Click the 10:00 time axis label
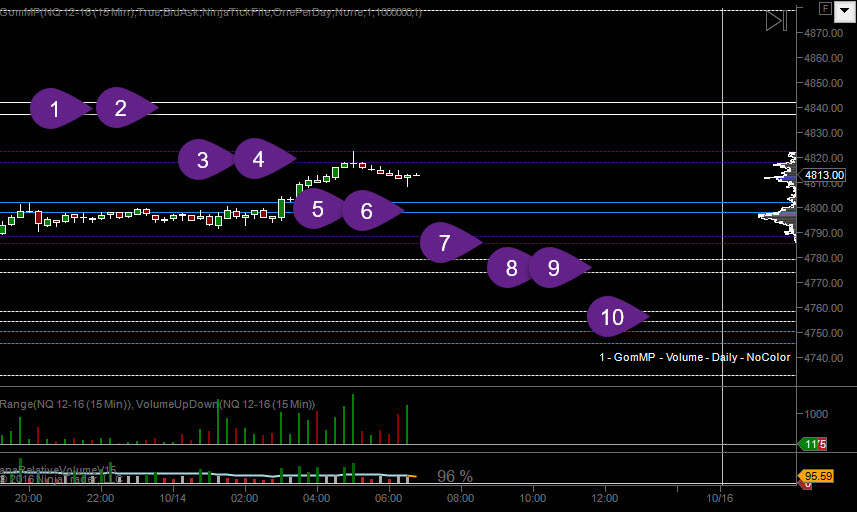The height and width of the screenshot is (512, 857). (x=533, y=498)
